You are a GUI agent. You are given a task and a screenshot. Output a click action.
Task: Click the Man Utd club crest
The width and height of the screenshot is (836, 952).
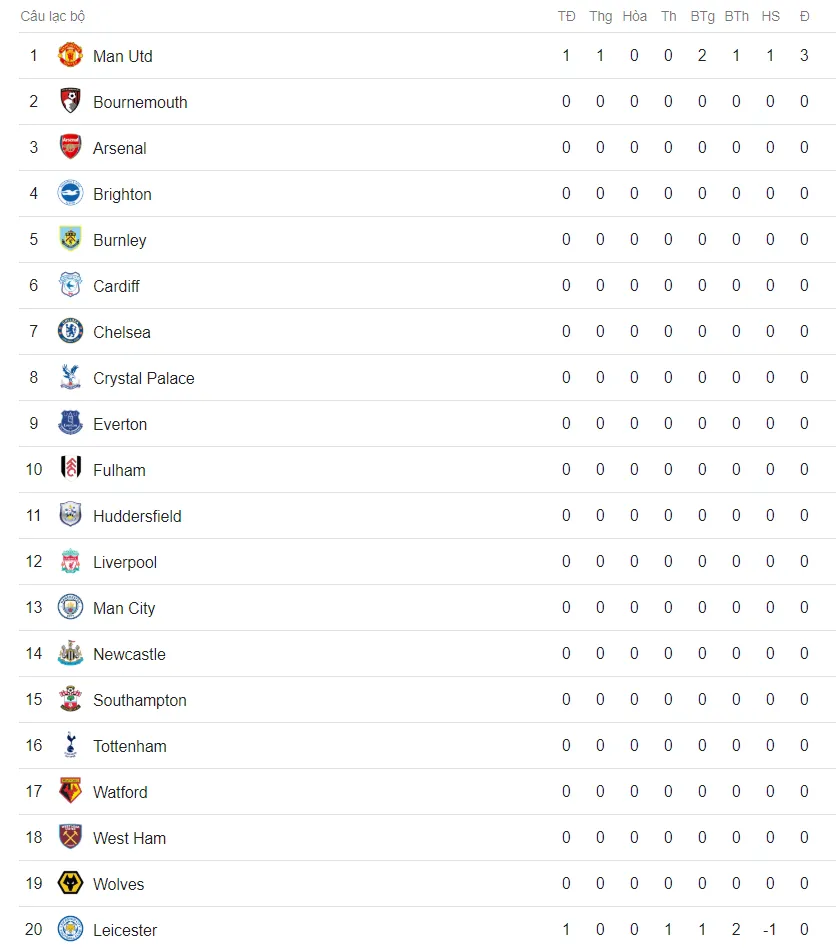(x=70, y=55)
